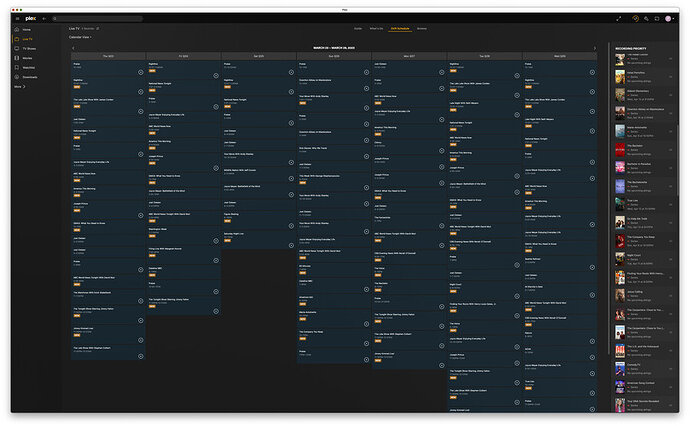Open the Cast icon in the top bar
The height and width of the screenshot is (426, 690).
pos(657,18)
